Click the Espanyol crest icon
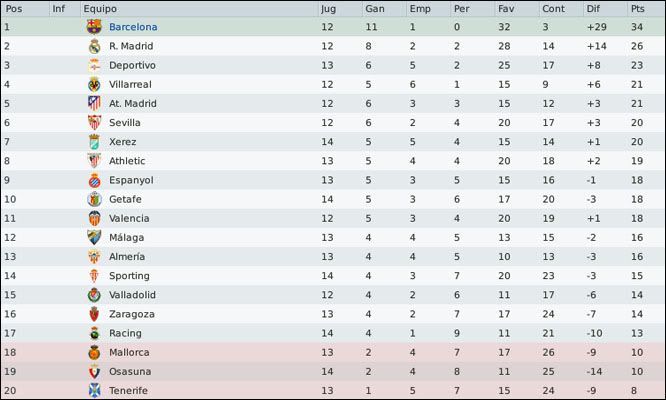 coord(94,180)
